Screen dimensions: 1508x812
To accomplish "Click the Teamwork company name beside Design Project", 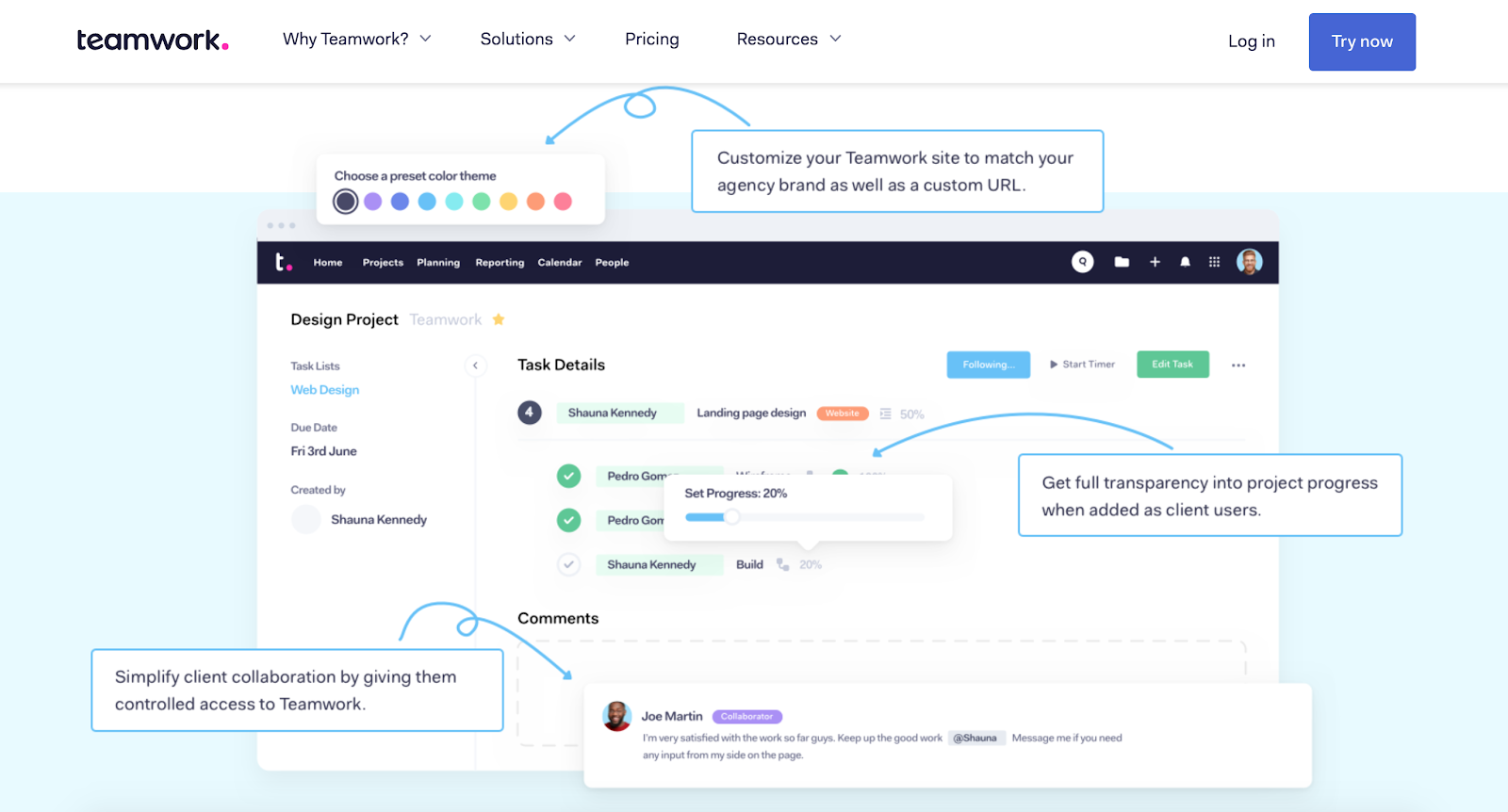I will [x=446, y=319].
